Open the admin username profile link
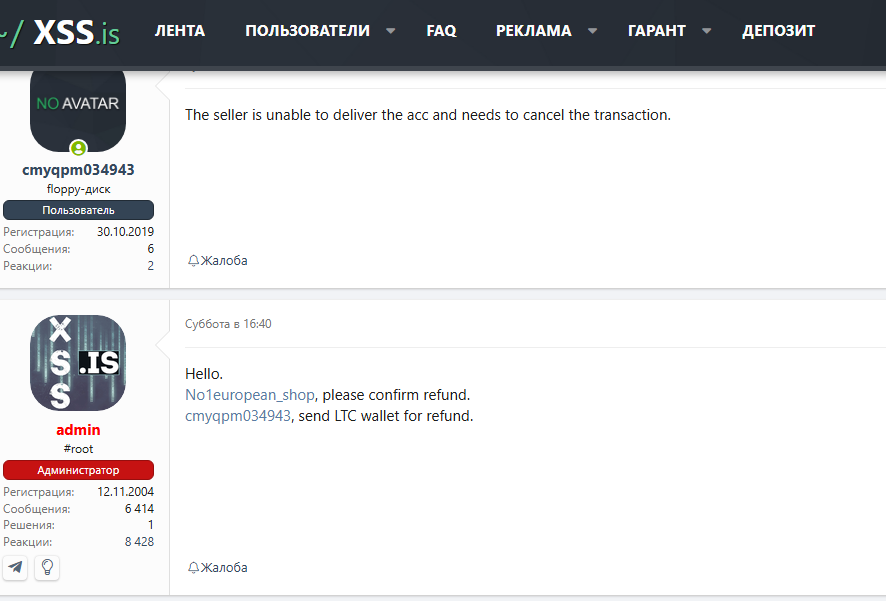The image size is (886, 601). [78, 430]
